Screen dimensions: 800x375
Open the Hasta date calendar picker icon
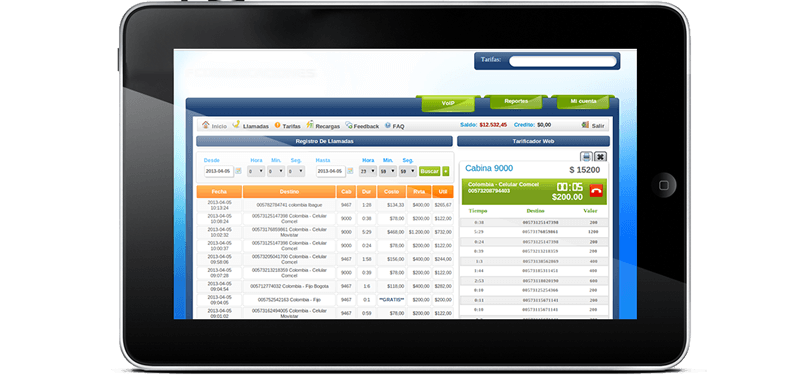351,171
